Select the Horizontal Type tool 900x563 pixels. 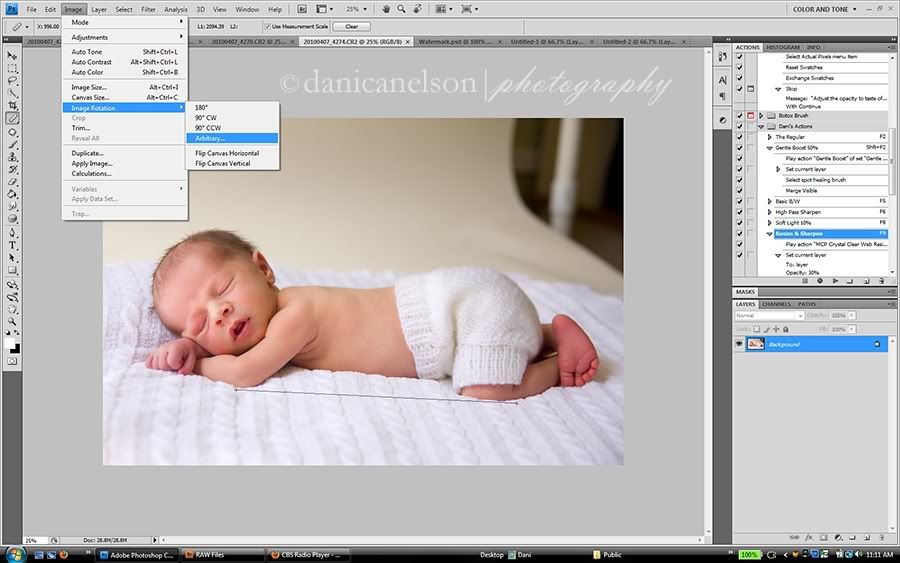click(12, 245)
